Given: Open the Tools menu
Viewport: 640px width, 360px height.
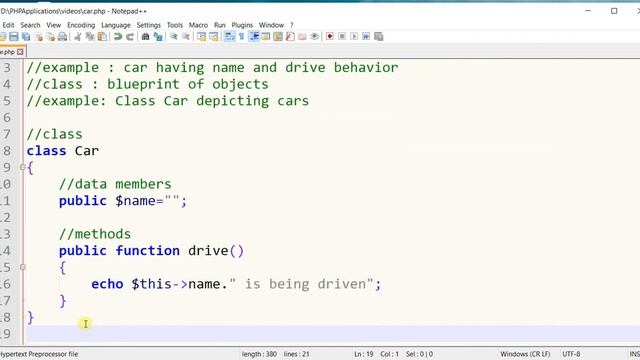Looking at the screenshot, I should pyautogui.click(x=175, y=25).
